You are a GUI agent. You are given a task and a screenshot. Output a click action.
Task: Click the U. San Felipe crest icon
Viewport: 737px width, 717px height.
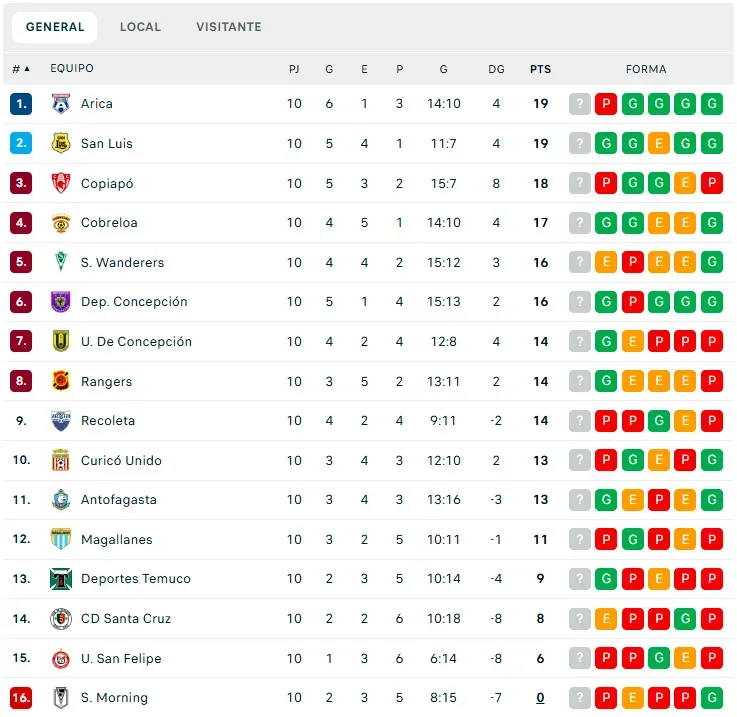click(x=61, y=658)
